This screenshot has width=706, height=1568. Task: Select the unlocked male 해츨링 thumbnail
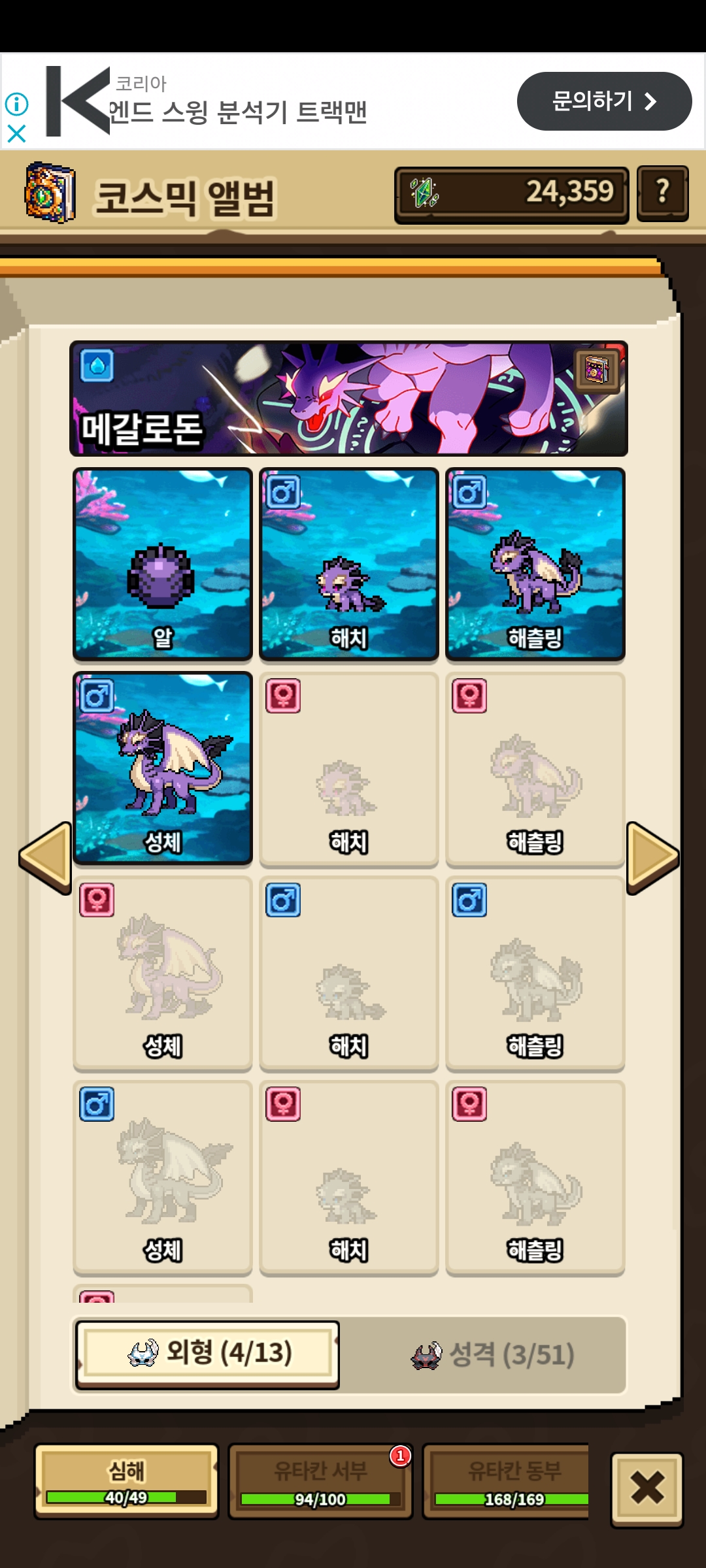[535, 564]
